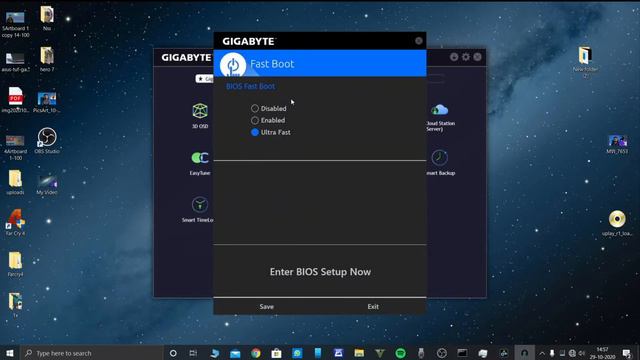Select the Disabled fast boot option
This screenshot has height=360, width=640.
pos(269,109)
